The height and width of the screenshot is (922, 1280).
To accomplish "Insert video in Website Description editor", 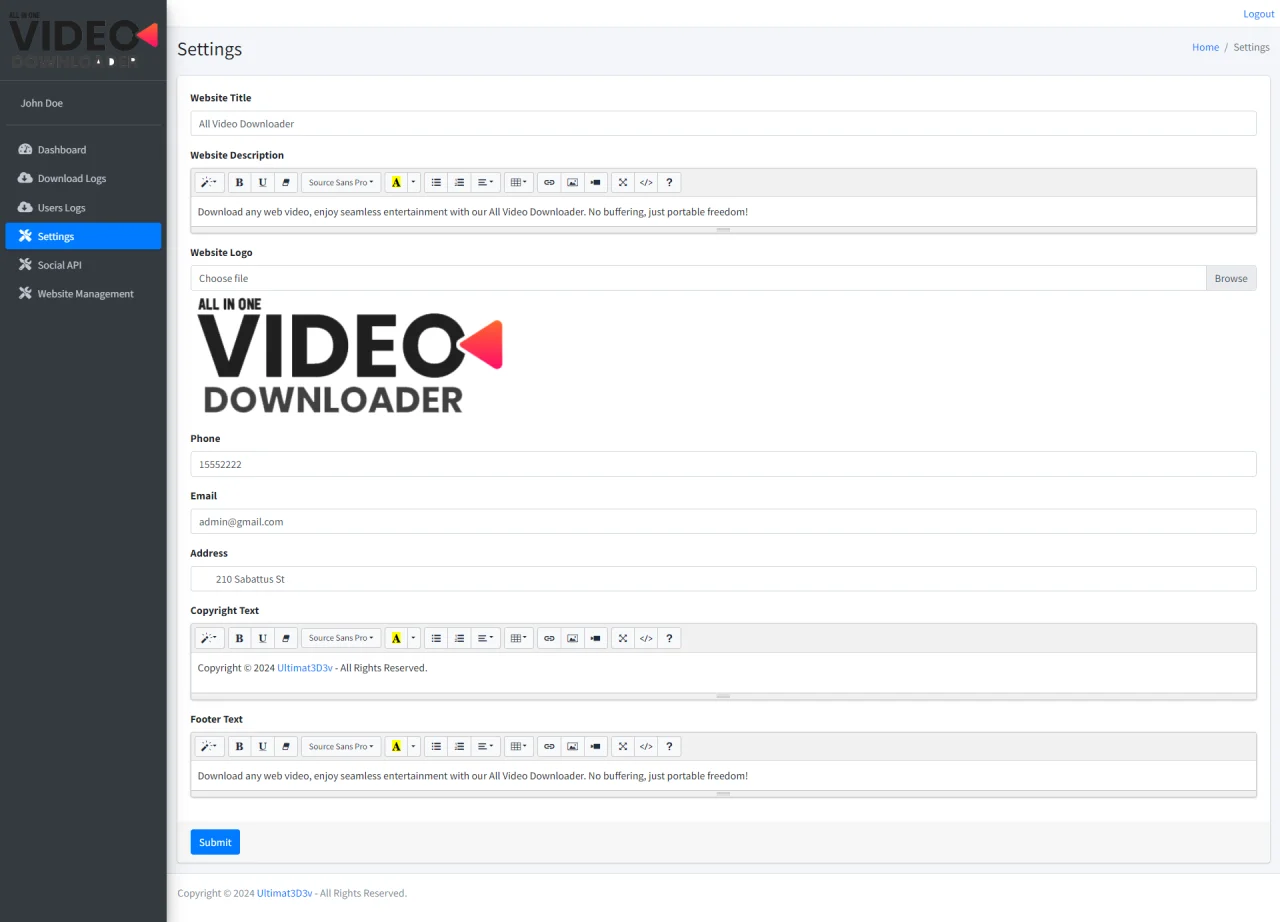I will pyautogui.click(x=596, y=183).
